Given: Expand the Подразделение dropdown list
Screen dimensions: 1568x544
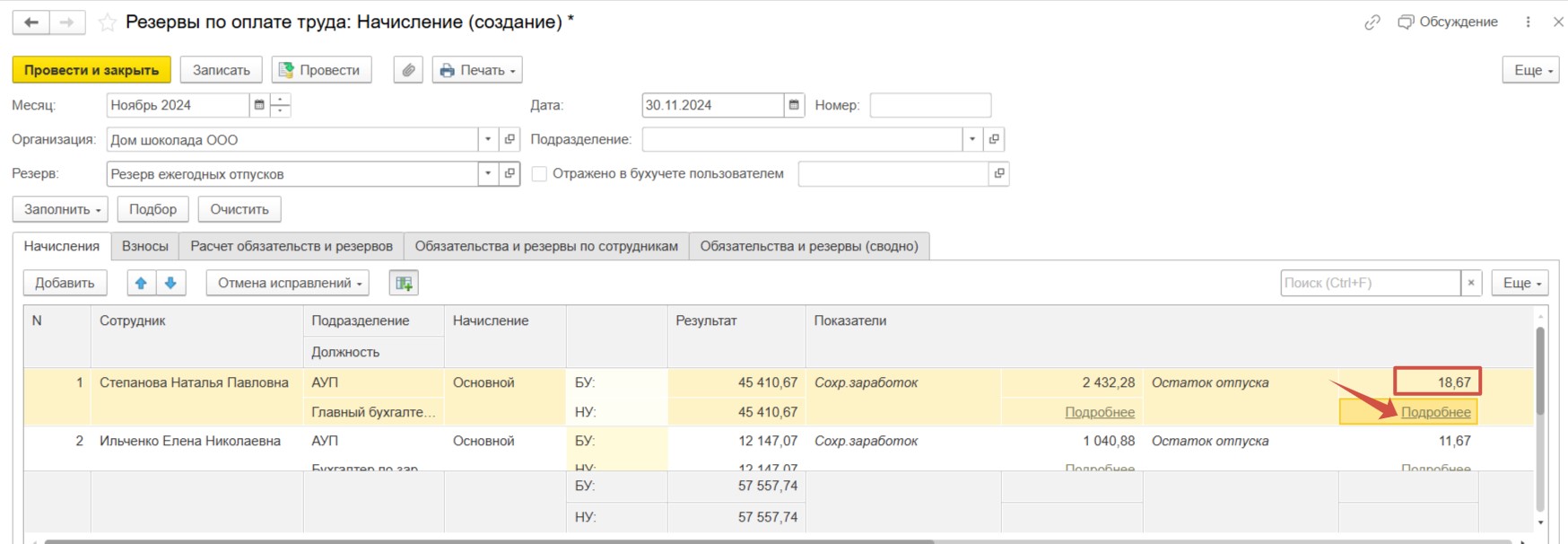Looking at the screenshot, I should (972, 139).
